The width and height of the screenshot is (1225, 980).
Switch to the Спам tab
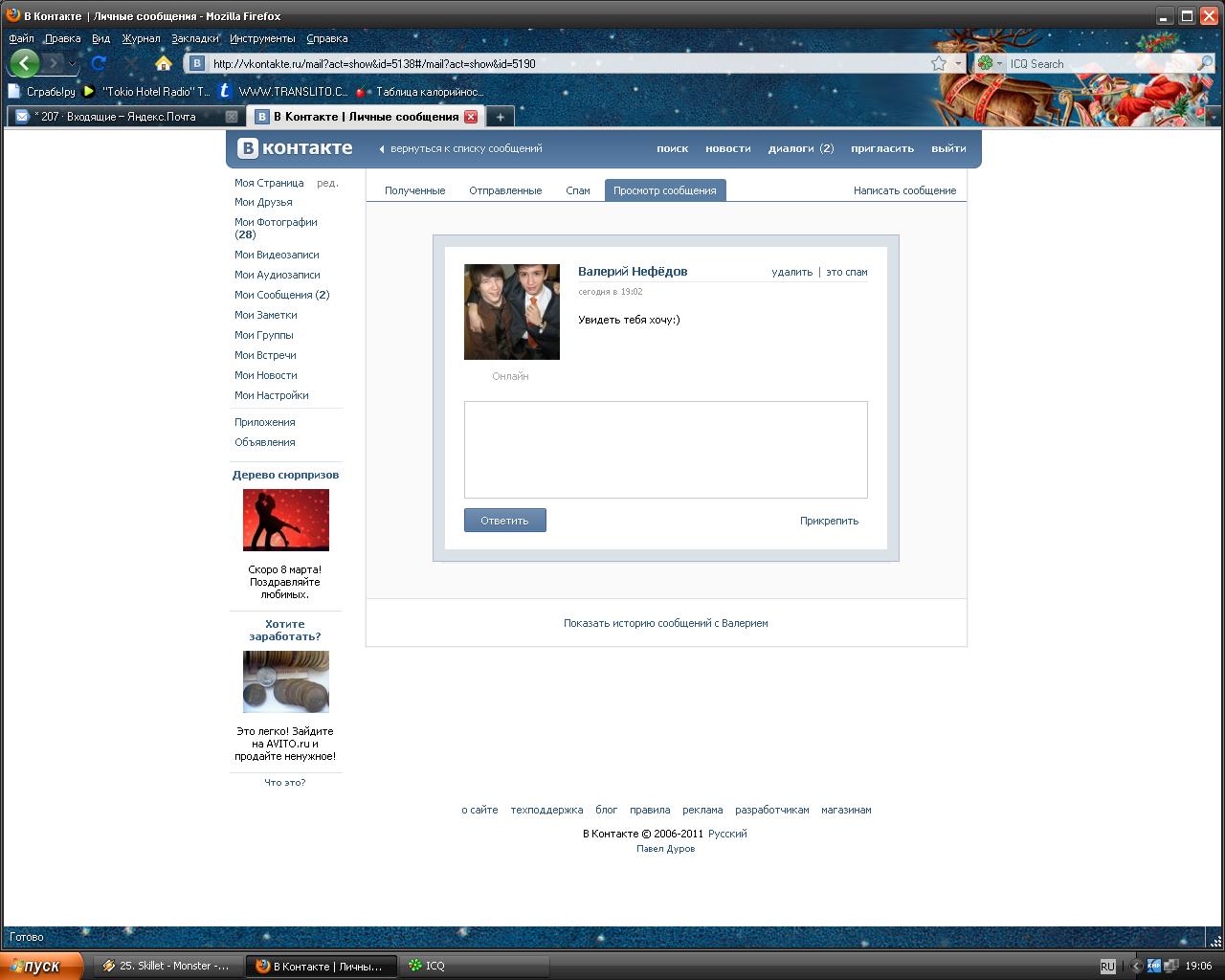coord(578,190)
